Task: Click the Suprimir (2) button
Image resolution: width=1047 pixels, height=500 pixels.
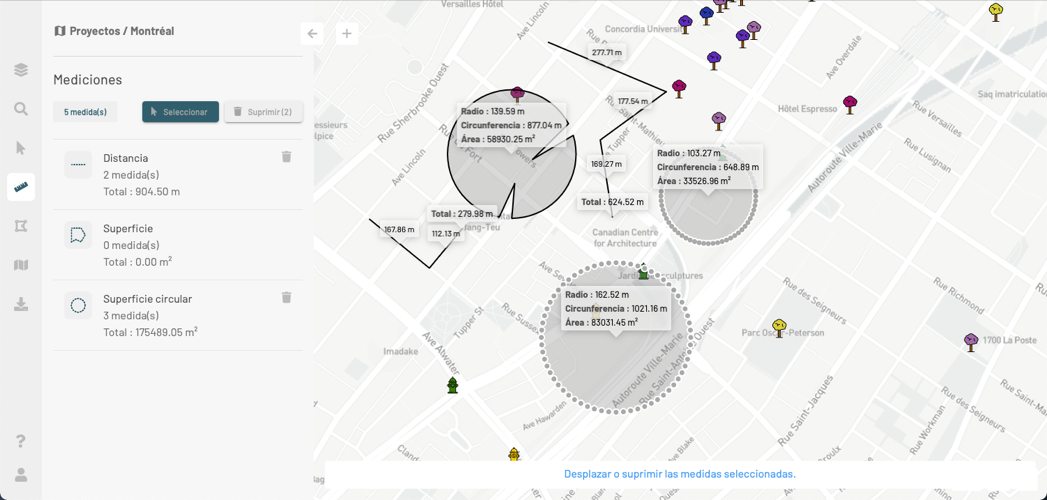Action: pos(263,112)
